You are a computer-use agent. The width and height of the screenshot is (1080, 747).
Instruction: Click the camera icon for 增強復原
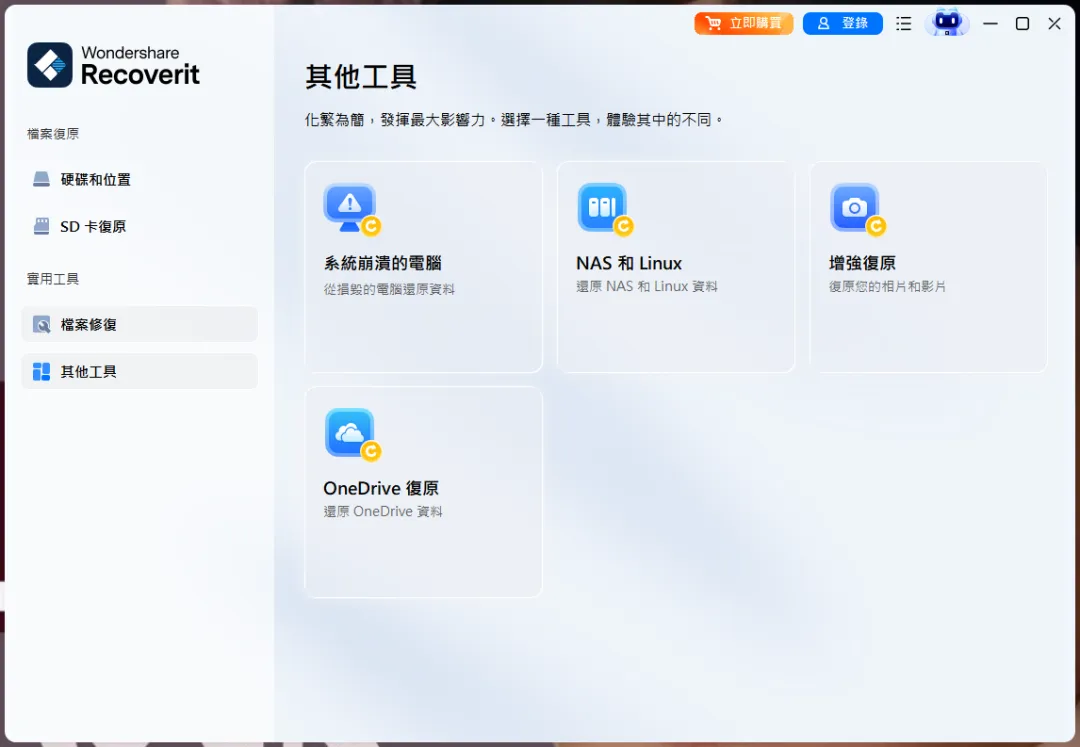(x=857, y=208)
